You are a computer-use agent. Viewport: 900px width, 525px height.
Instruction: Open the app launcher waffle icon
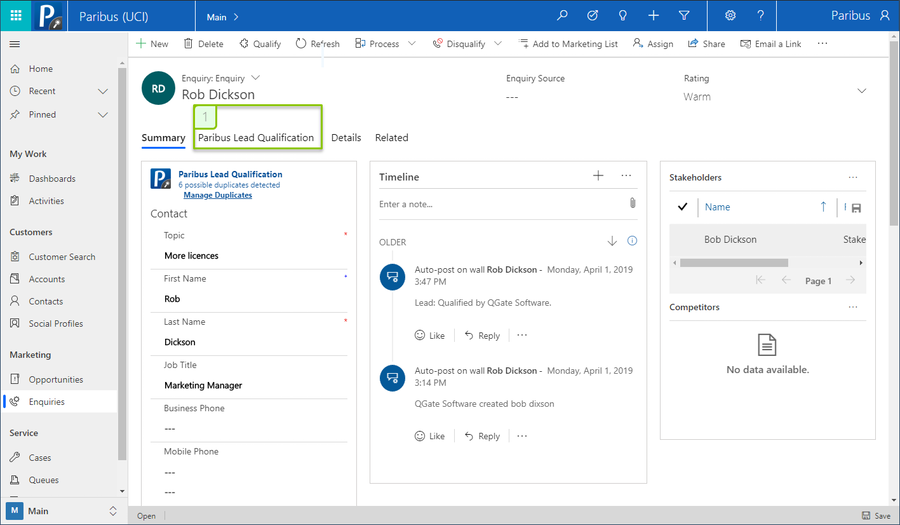[15, 15]
